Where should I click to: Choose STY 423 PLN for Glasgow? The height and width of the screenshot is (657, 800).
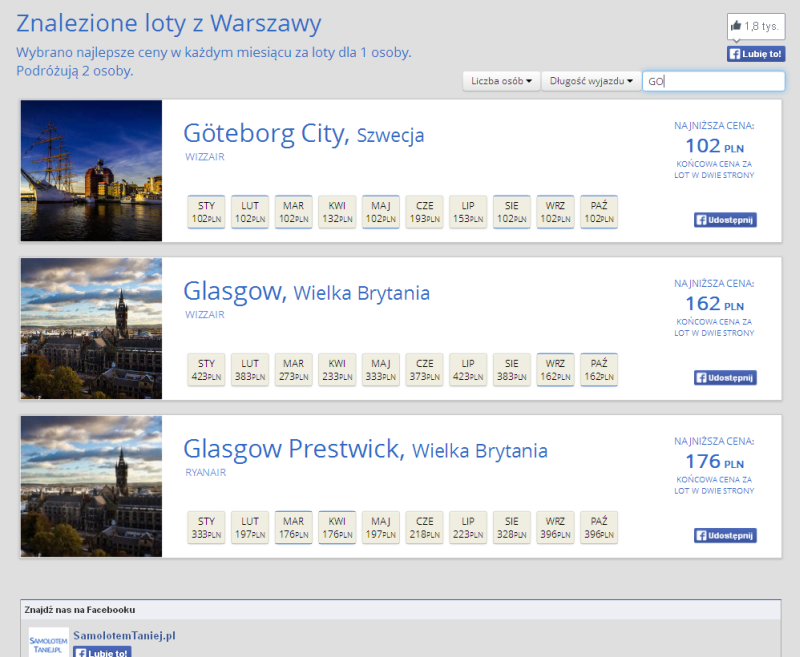tap(206, 370)
